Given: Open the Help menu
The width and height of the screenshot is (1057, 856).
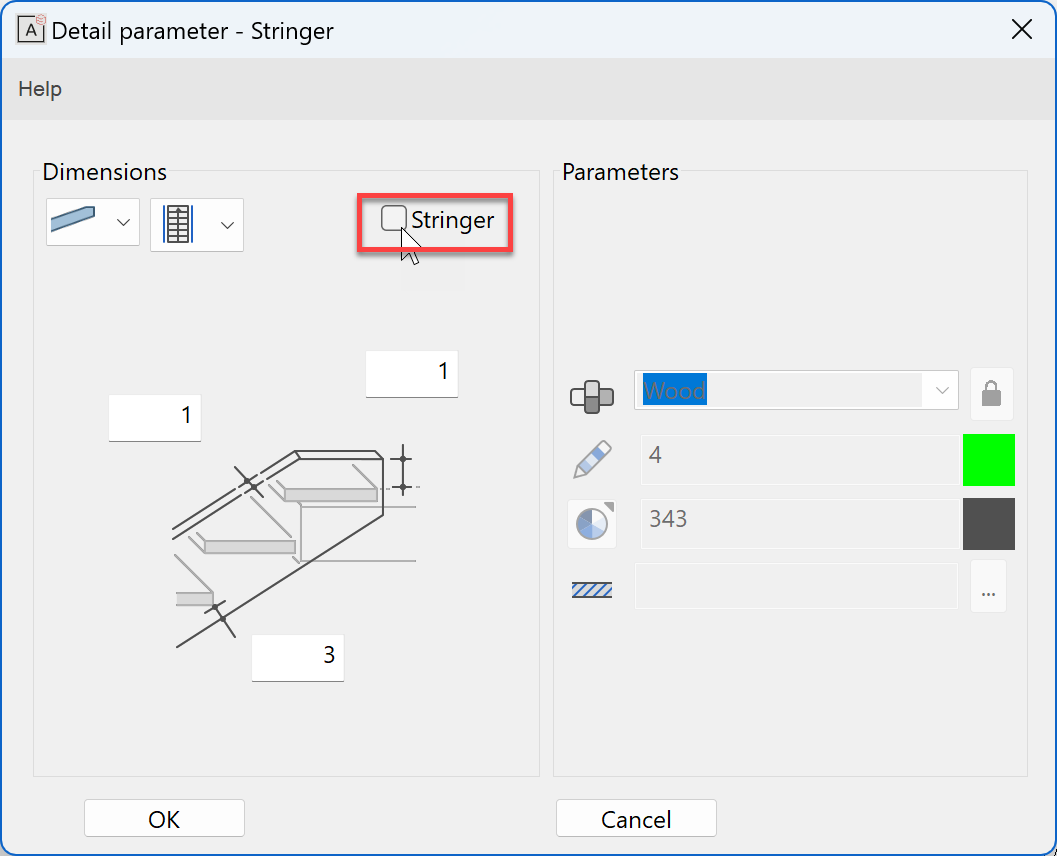Looking at the screenshot, I should coord(40,89).
